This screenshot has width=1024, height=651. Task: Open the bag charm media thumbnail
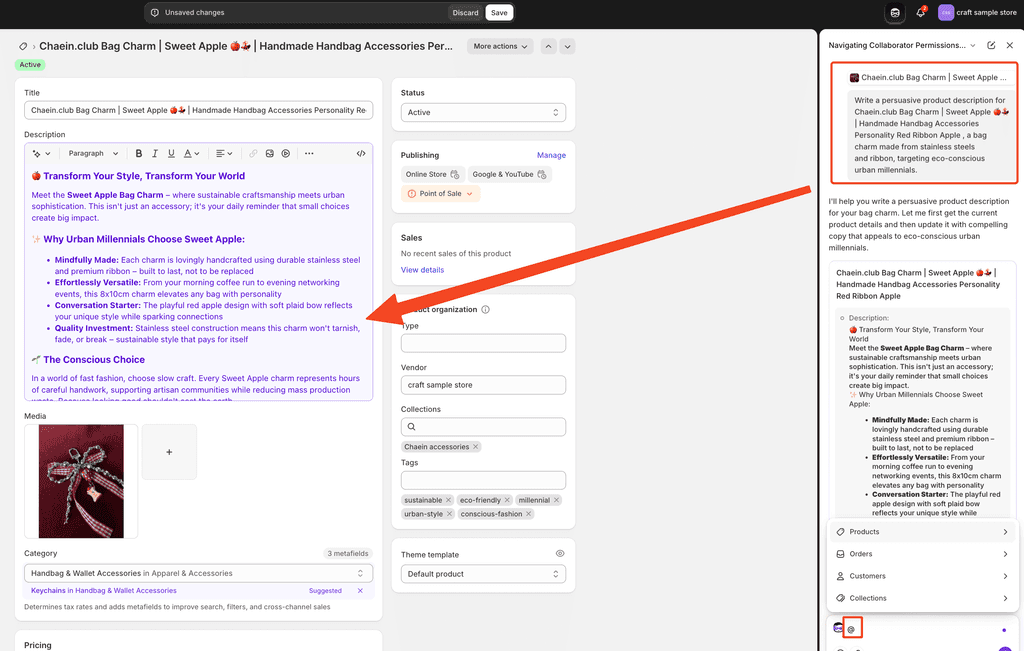click(x=81, y=481)
